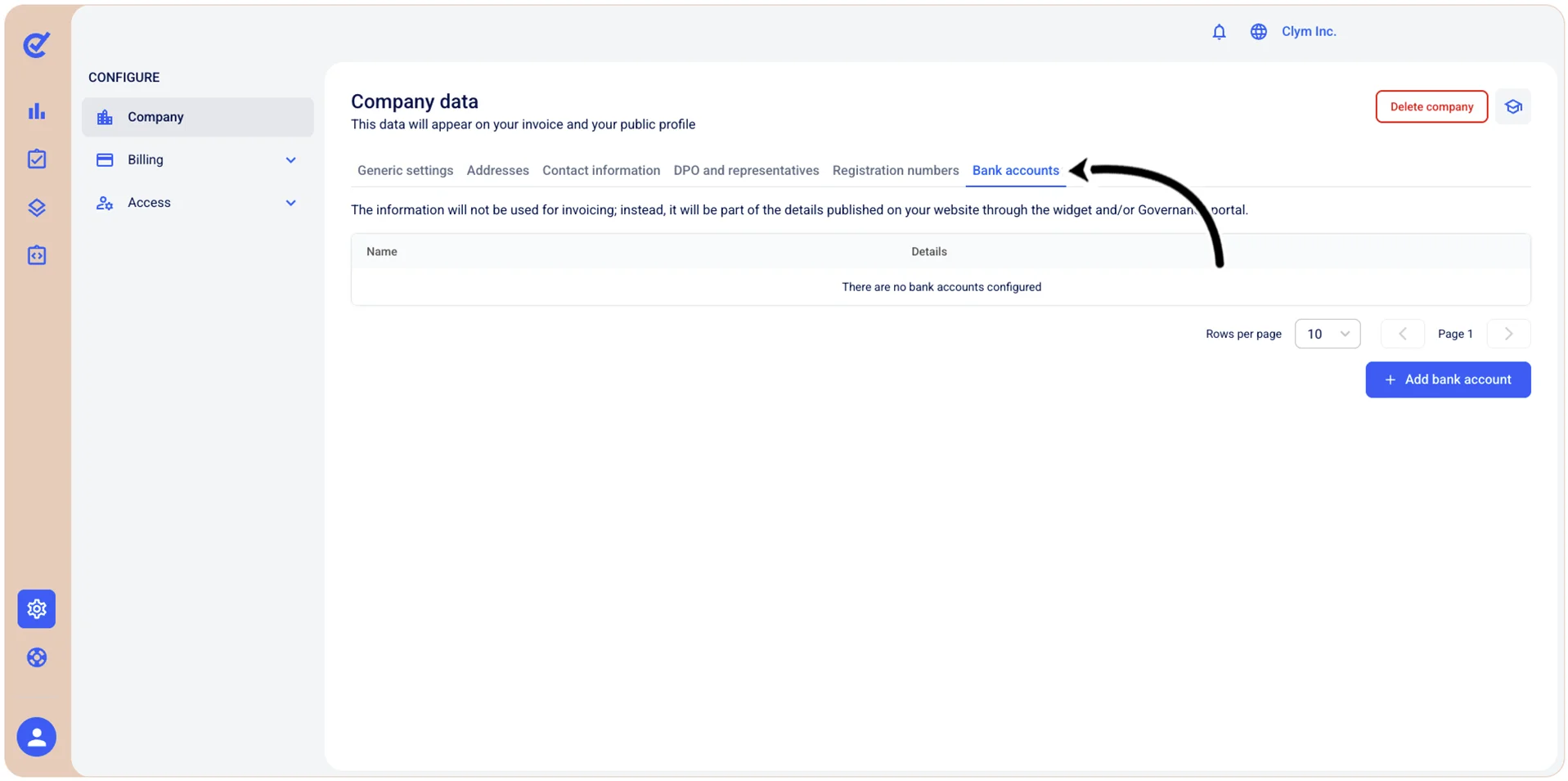This screenshot has width=1568, height=781.
Task: Open the analytics bar chart icon
Action: [37, 111]
